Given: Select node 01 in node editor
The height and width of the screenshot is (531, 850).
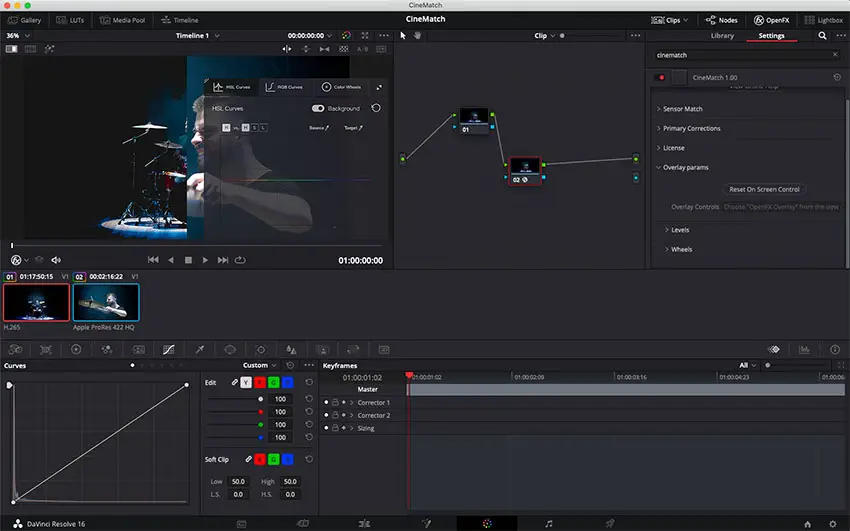Looking at the screenshot, I should coord(474,120).
